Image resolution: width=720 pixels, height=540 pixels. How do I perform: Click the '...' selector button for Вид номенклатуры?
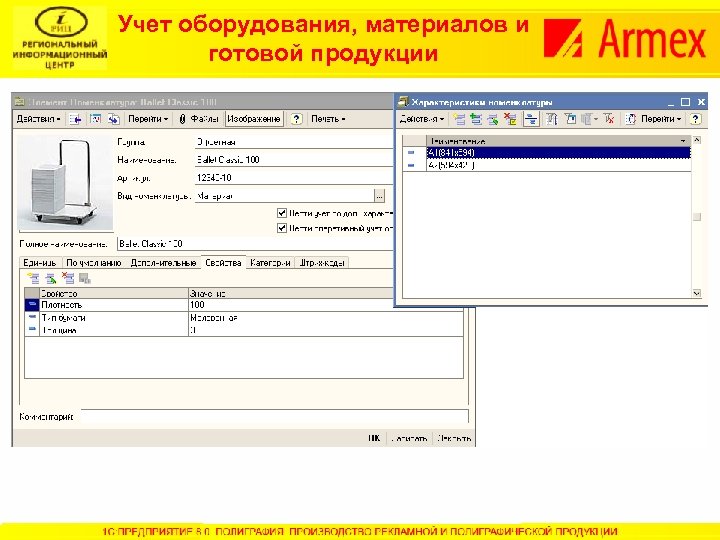[x=379, y=196]
